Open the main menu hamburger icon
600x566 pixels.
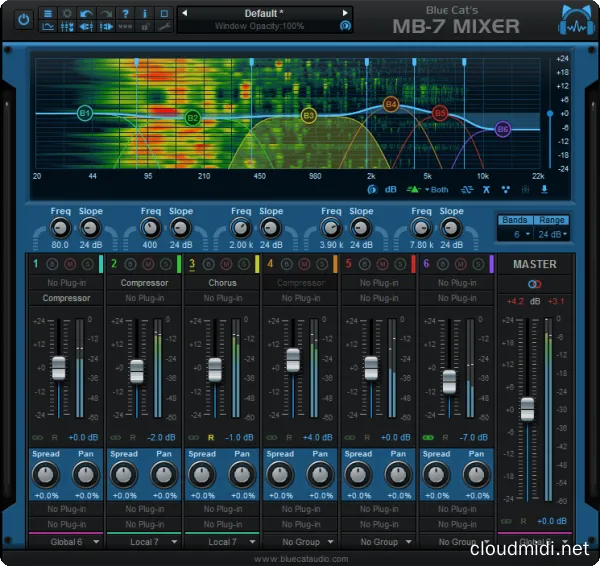(48, 14)
